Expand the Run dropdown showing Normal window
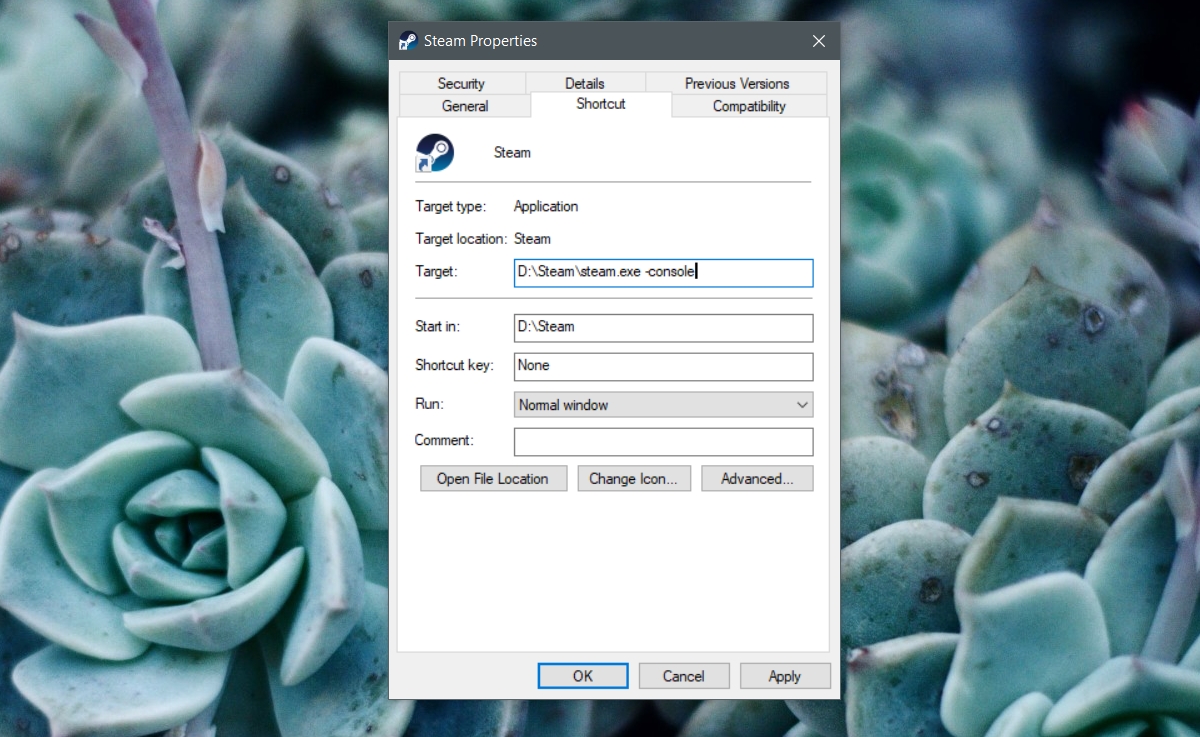Screen dimensions: 1200x737 663,405
